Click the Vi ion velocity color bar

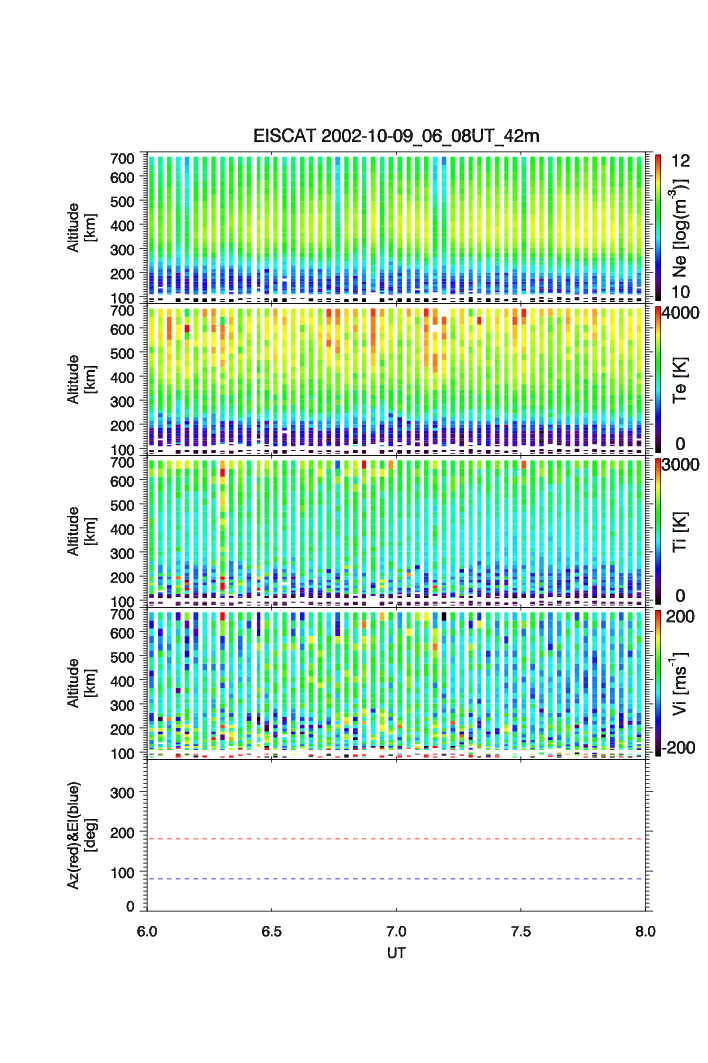[x=658, y=682]
